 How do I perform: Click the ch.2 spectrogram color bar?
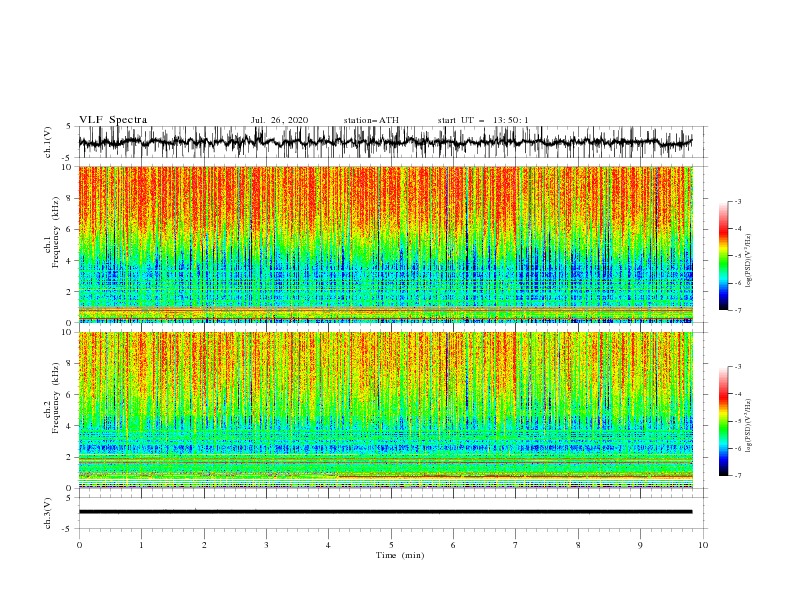(724, 421)
